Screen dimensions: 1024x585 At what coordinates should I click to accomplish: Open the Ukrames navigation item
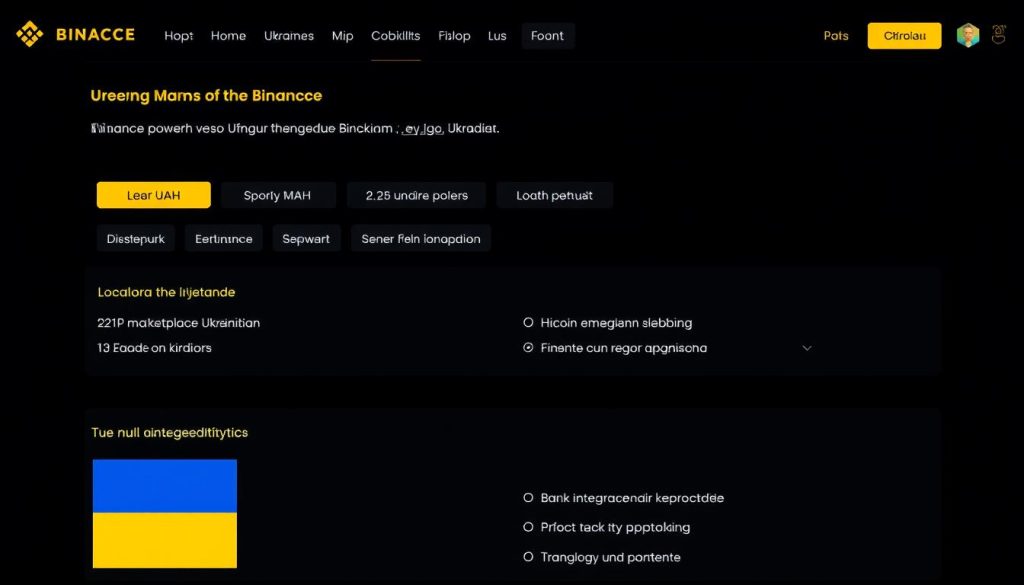point(289,36)
